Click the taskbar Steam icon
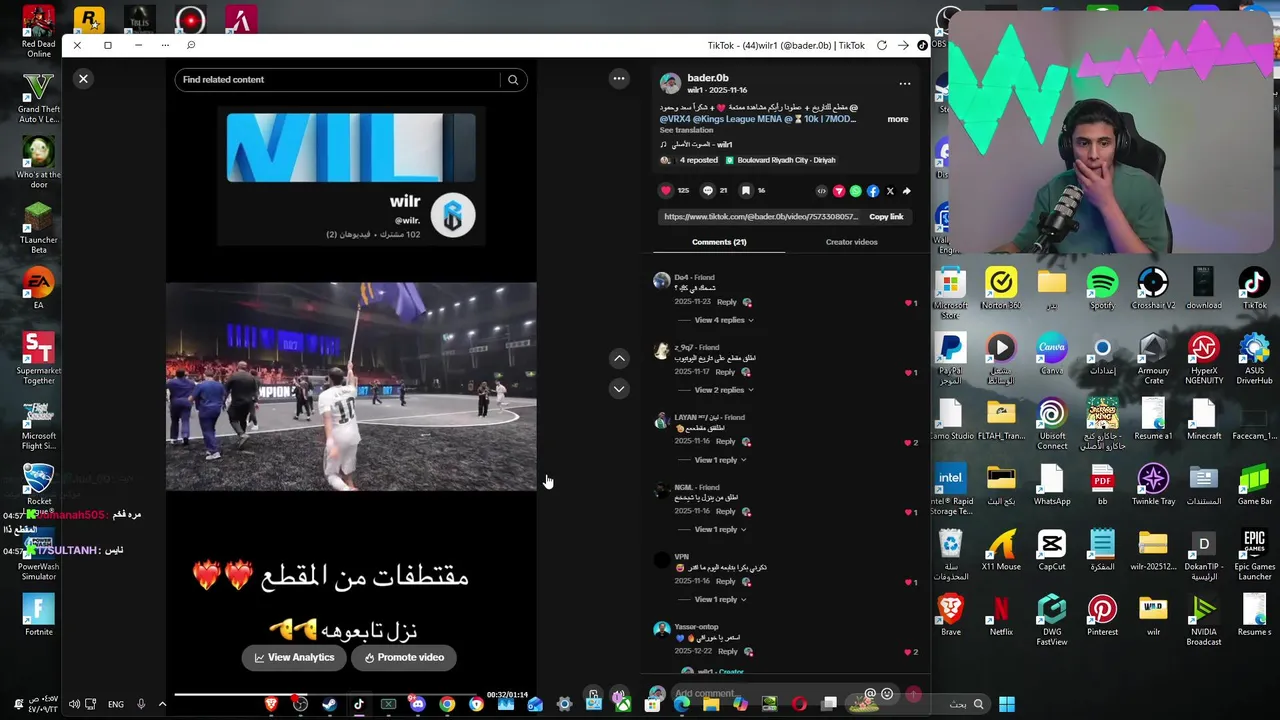This screenshot has width=1280, height=720. tap(329, 704)
